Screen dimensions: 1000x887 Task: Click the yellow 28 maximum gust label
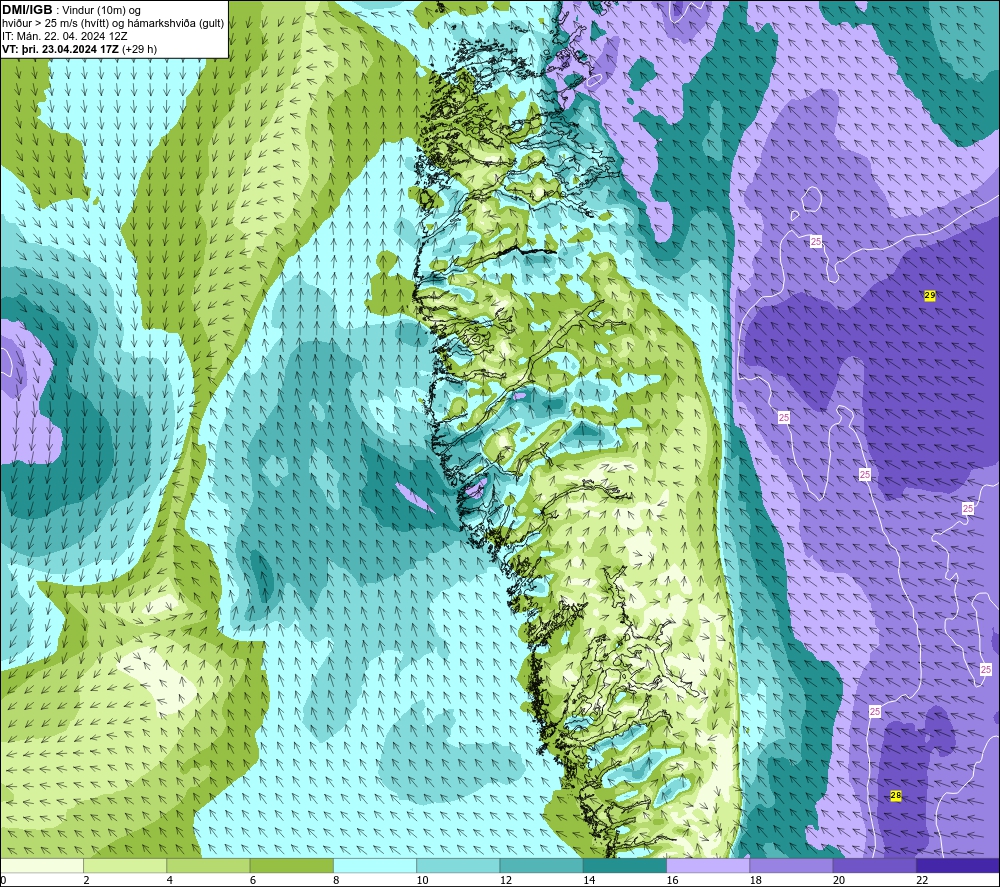pyautogui.click(x=895, y=795)
